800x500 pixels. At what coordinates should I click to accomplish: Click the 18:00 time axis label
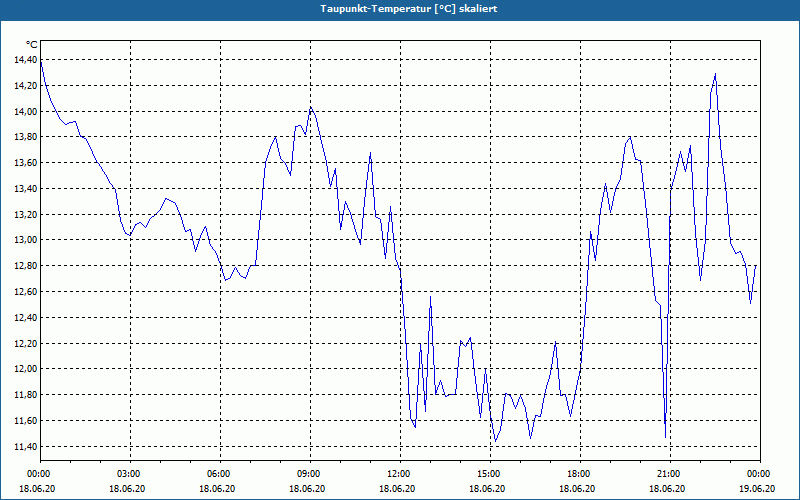point(581,474)
